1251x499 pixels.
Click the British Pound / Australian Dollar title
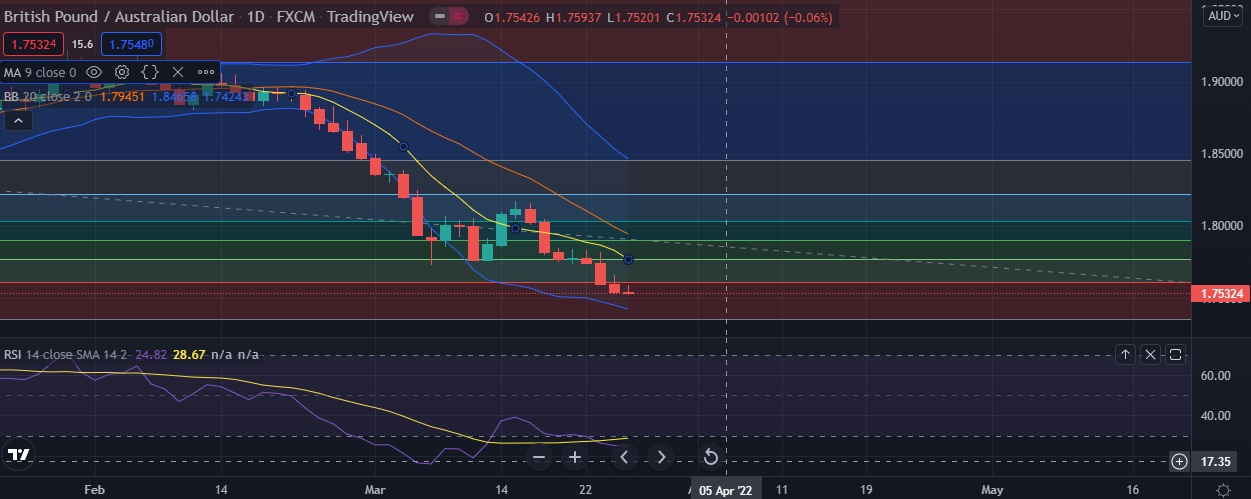(x=119, y=17)
